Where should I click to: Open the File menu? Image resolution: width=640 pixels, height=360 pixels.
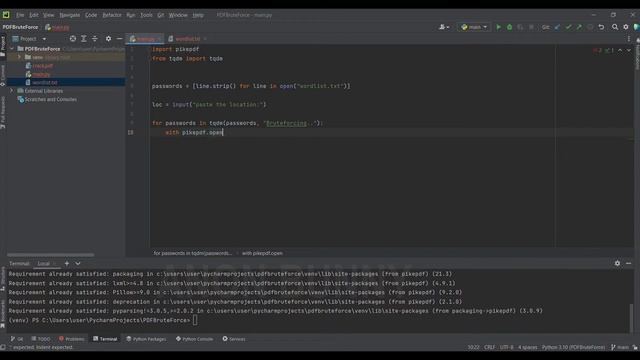(x=20, y=15)
